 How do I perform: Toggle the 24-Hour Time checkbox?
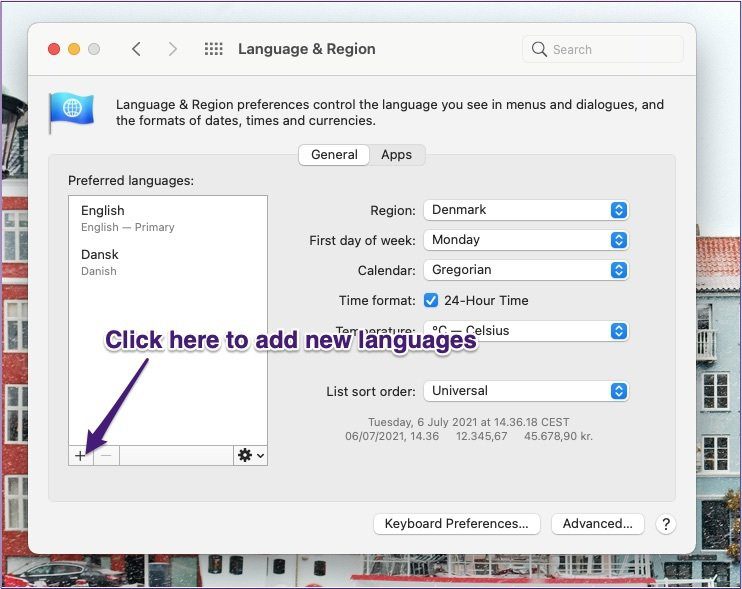click(431, 300)
